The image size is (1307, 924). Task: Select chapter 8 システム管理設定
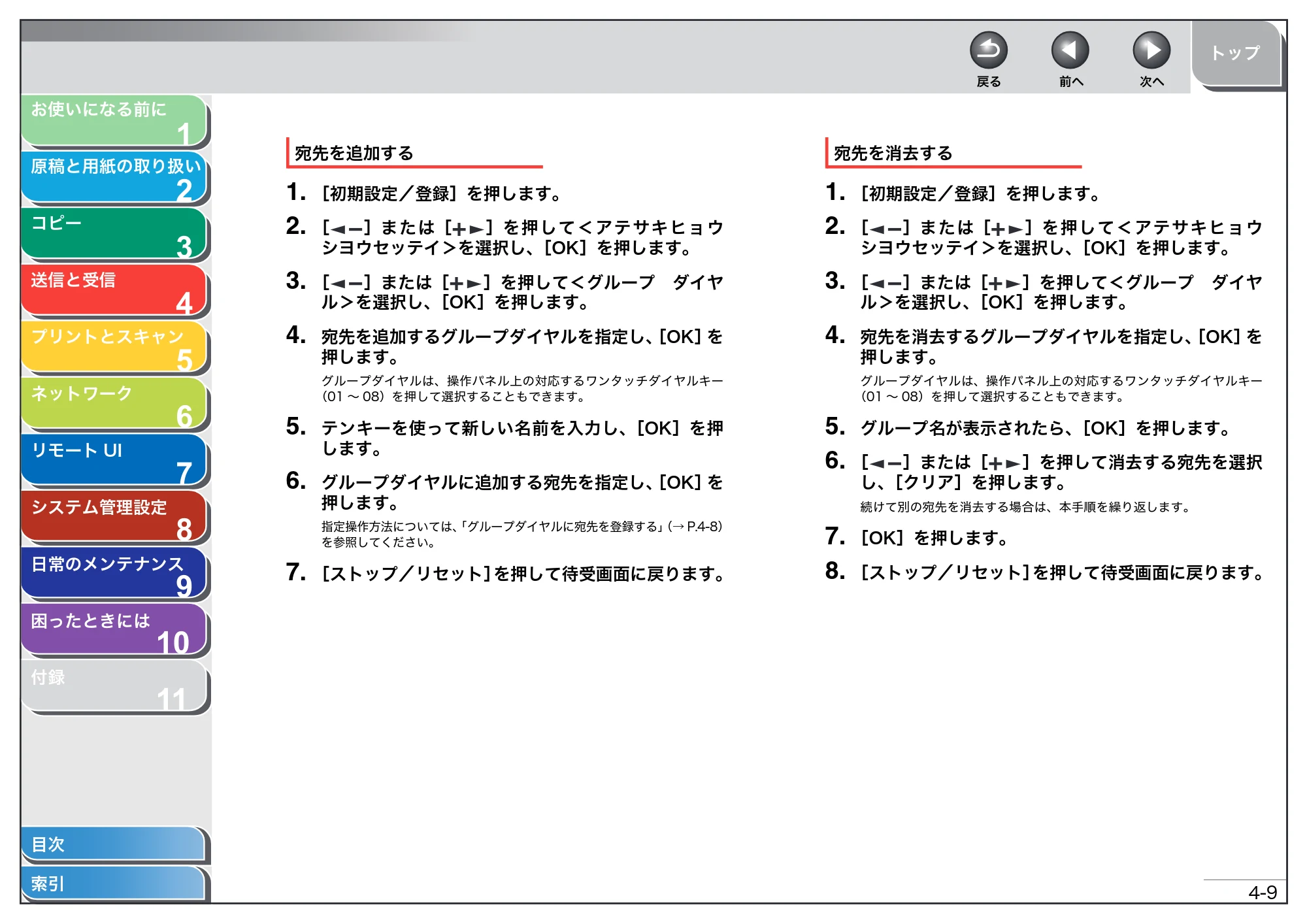[114, 518]
